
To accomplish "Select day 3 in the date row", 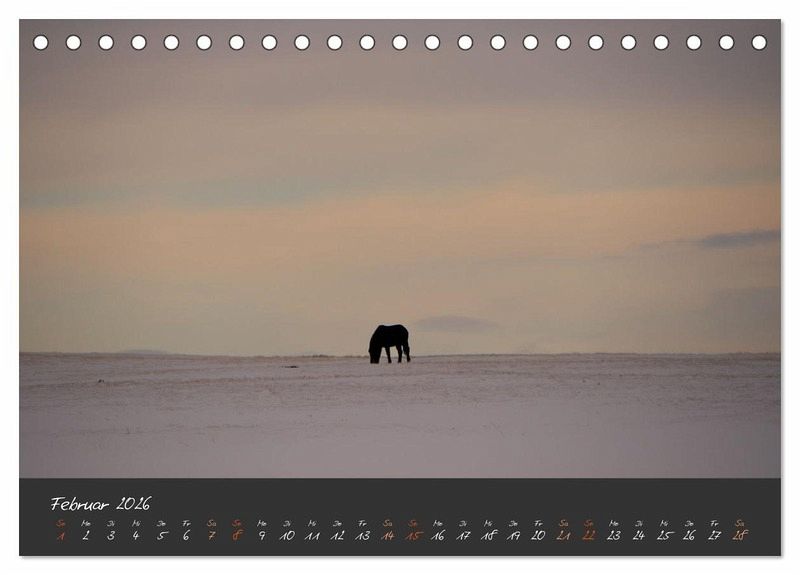I will pyautogui.click(x=111, y=535).
